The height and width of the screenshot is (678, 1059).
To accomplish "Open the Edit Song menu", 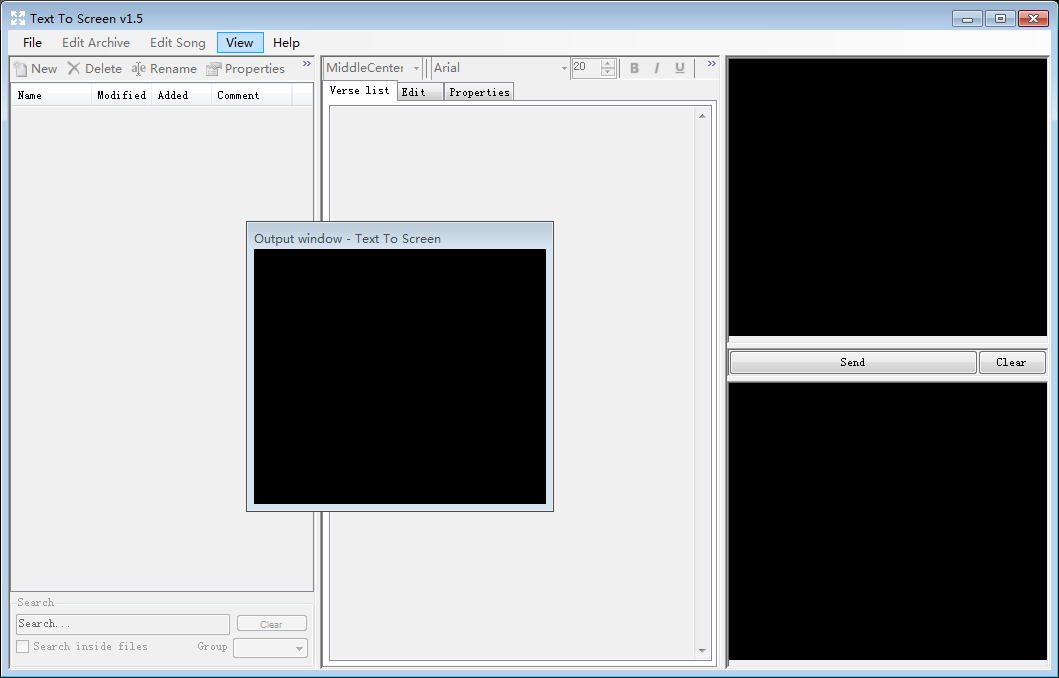I will pyautogui.click(x=178, y=43).
